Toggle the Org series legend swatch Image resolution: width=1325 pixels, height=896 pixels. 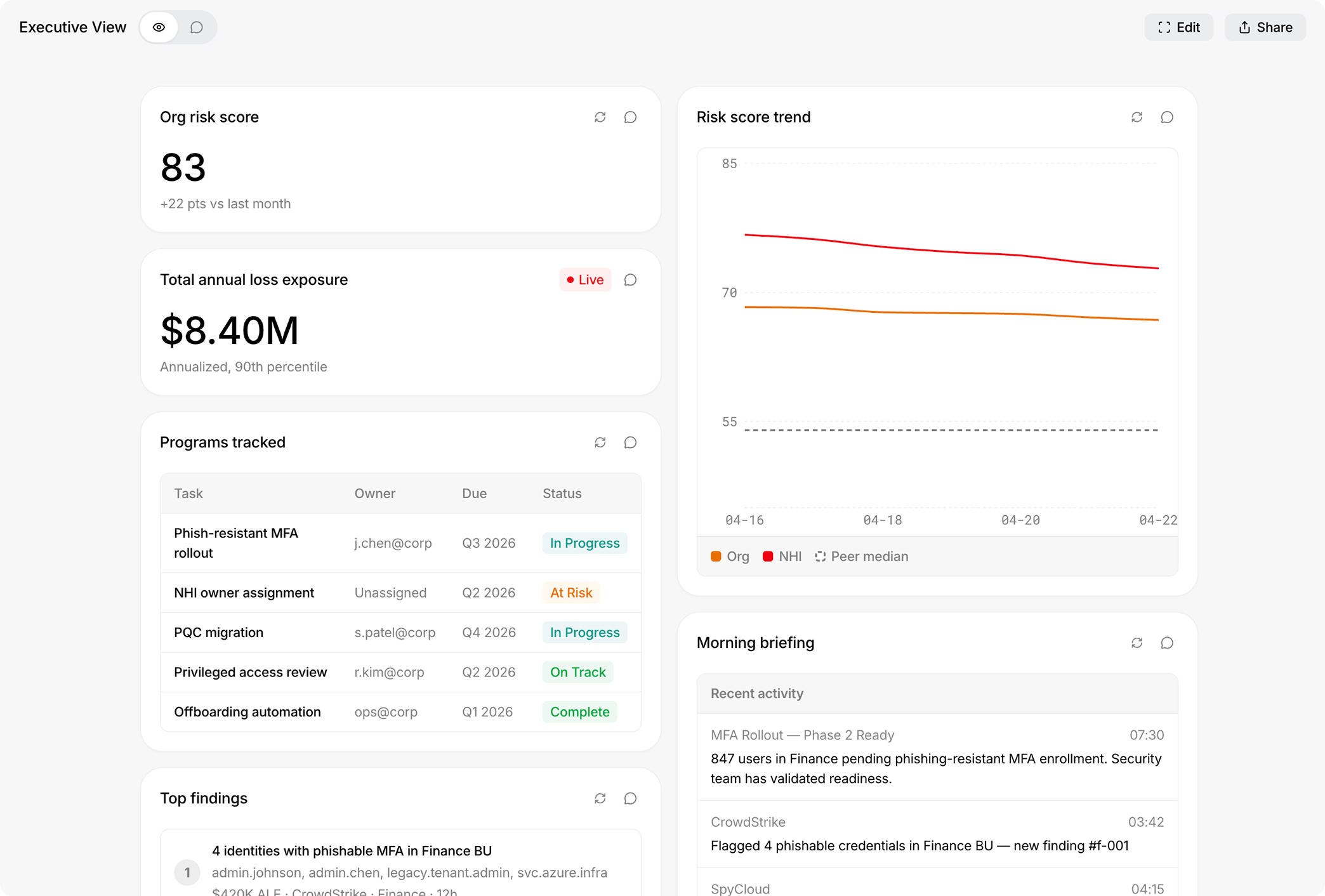pos(716,557)
